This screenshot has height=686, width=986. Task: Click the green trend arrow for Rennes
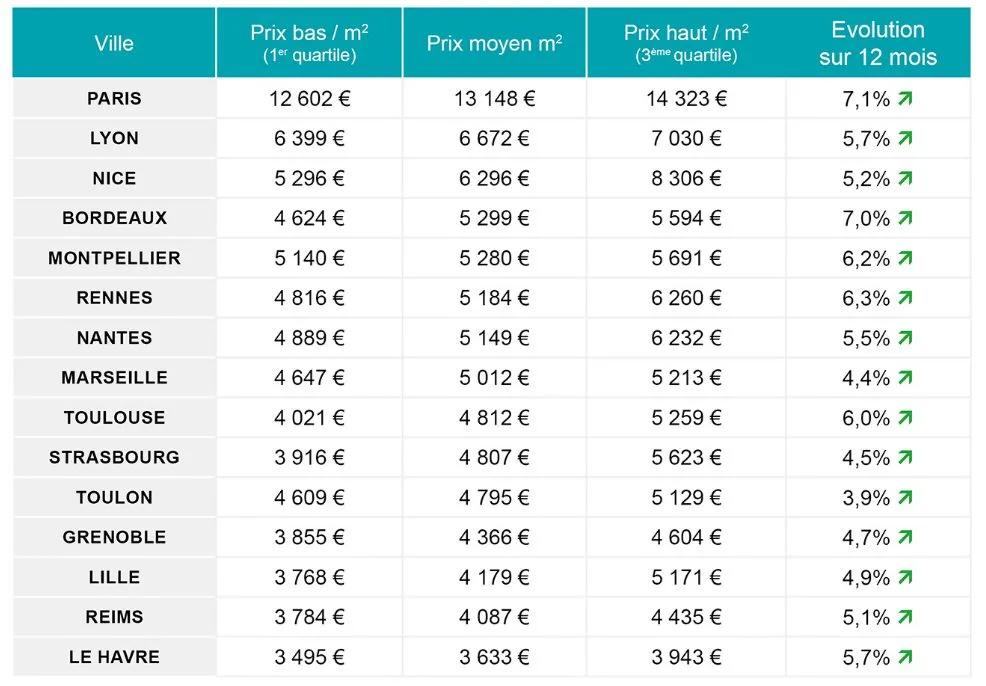(x=905, y=298)
